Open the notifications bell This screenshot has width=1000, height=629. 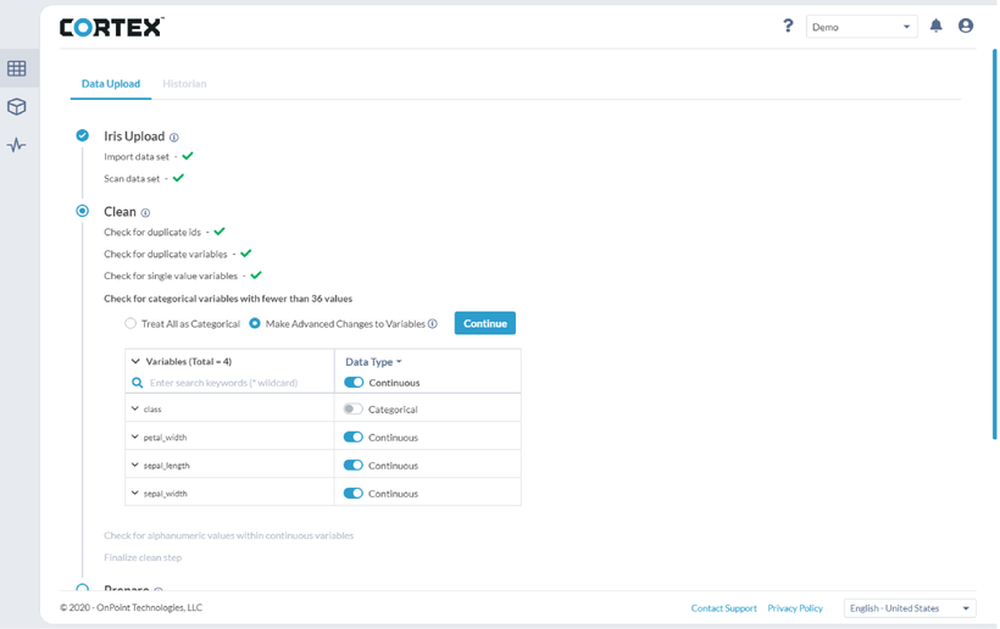936,26
